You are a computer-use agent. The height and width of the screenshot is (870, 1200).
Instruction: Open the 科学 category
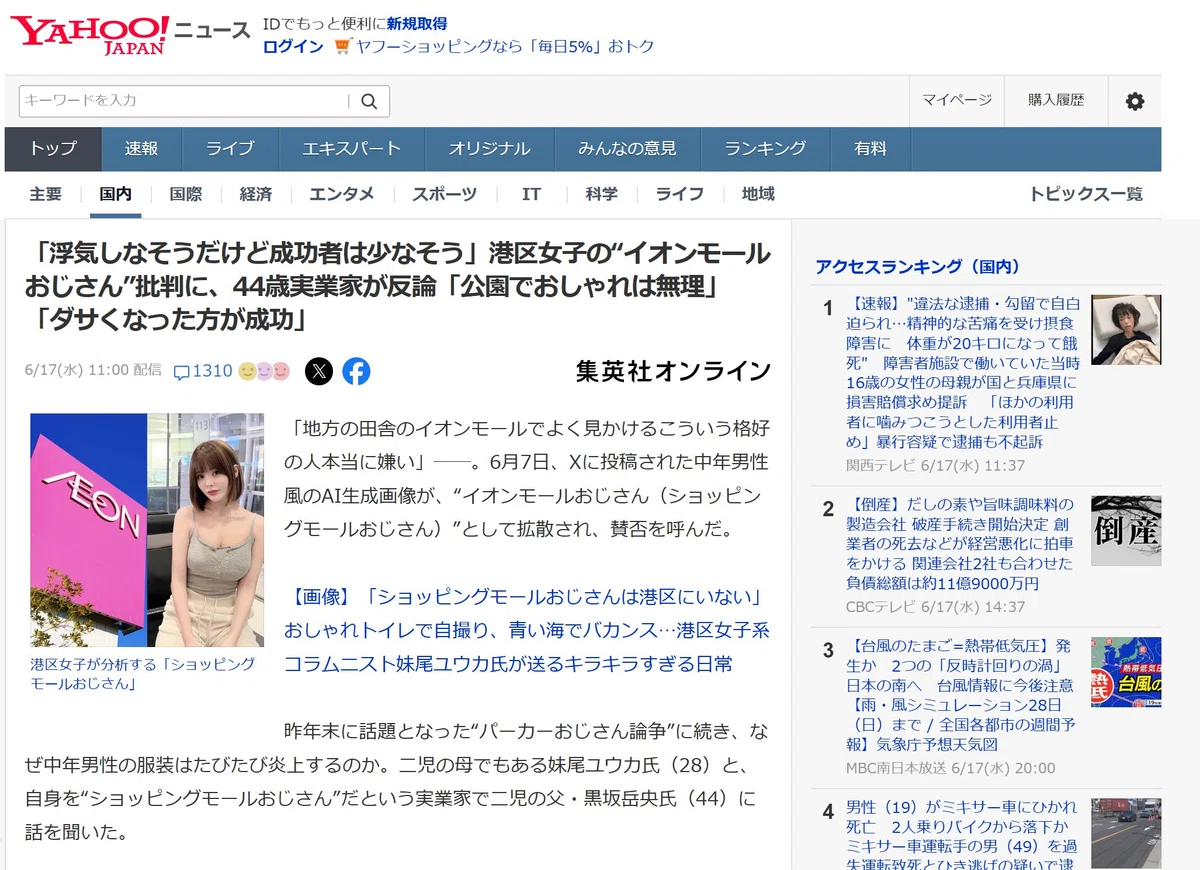(602, 194)
